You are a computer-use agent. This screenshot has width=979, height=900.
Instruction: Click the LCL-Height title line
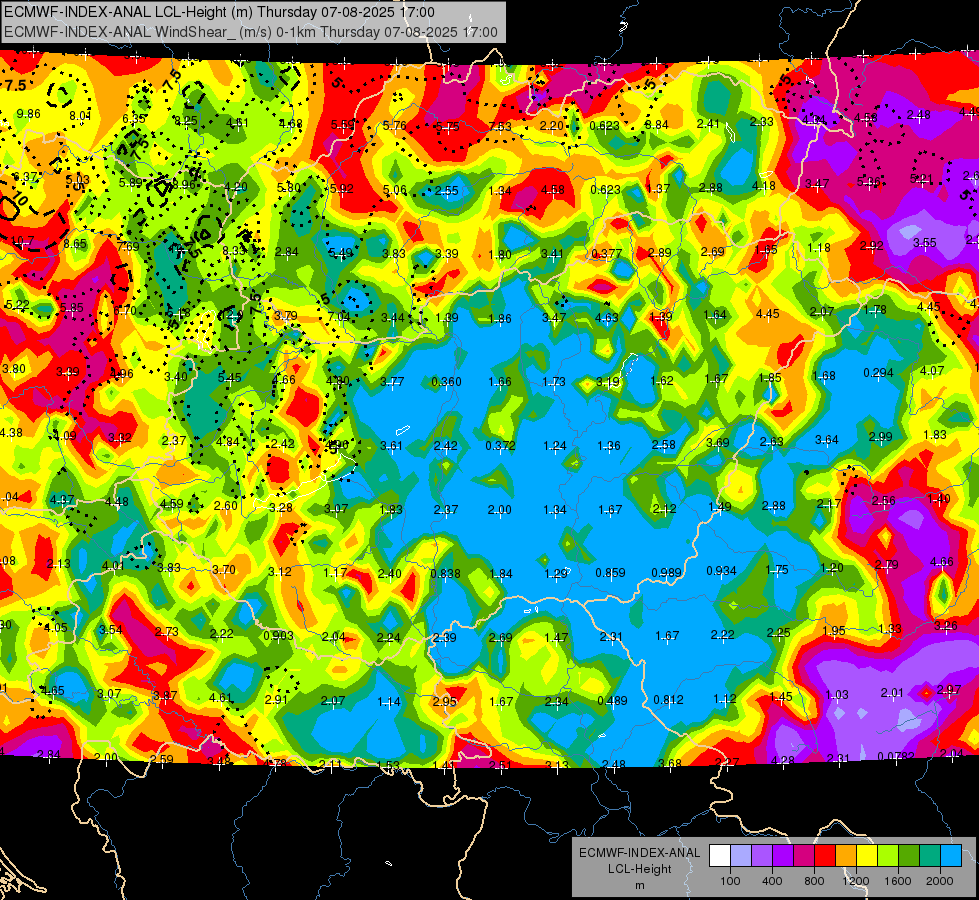pos(219,12)
